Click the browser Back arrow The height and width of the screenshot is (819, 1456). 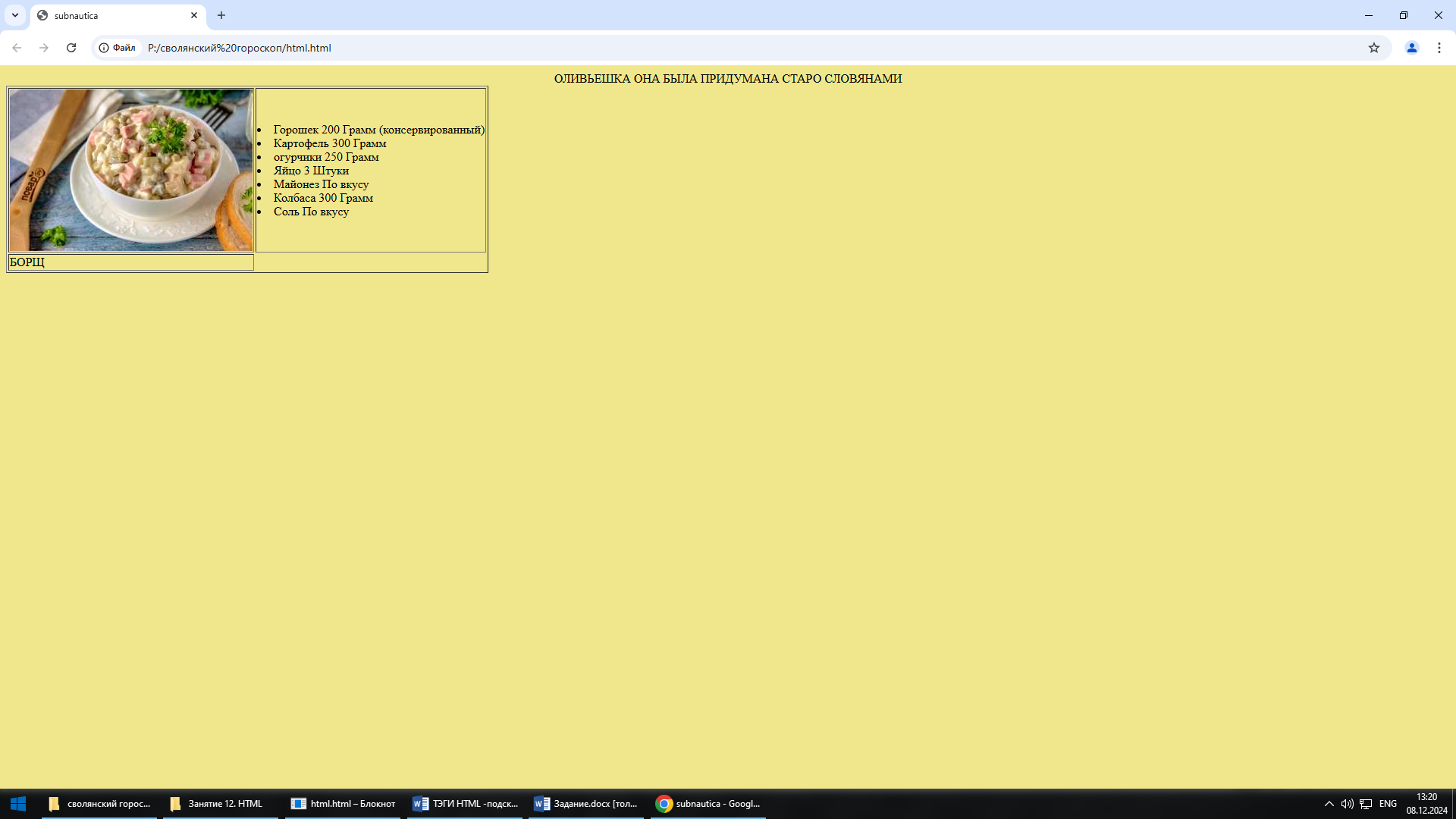click(17, 48)
